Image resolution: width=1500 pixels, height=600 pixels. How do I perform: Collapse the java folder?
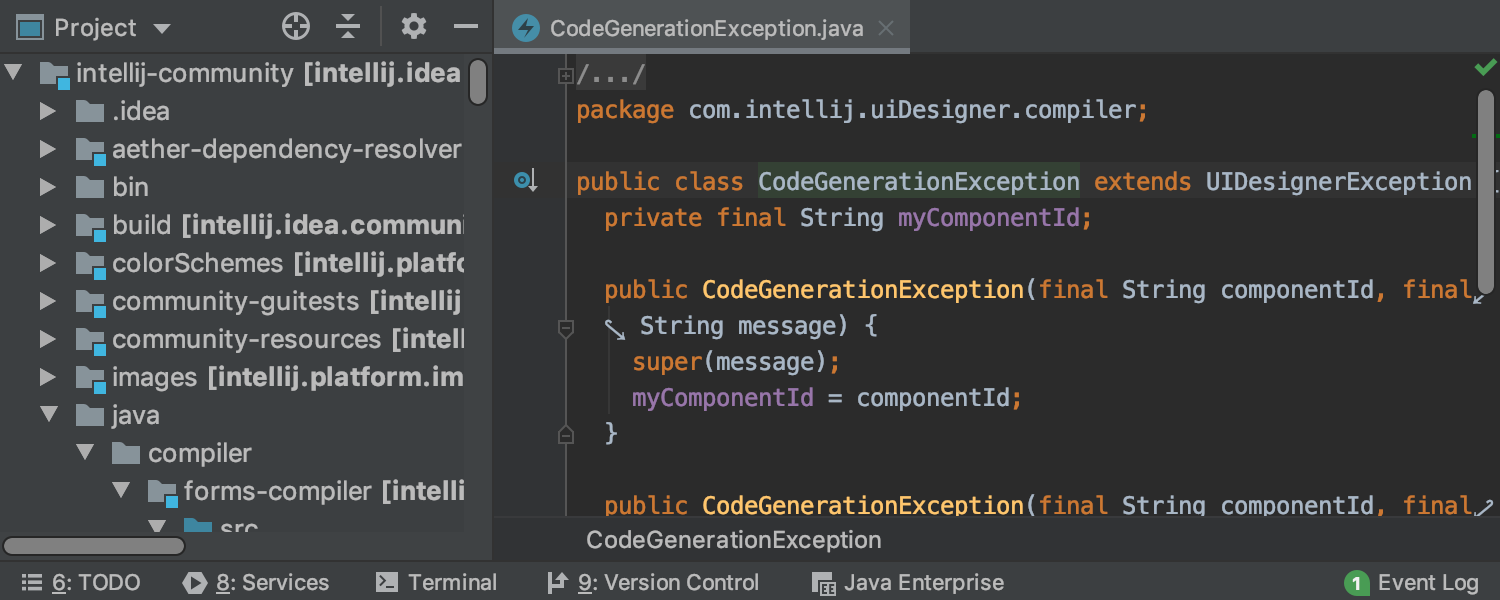49,414
